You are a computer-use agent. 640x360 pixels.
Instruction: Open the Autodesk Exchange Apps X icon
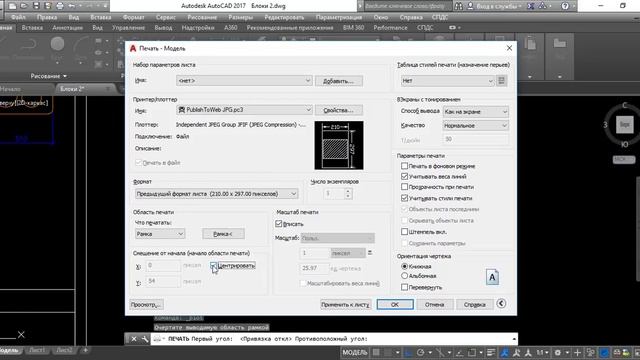click(x=531, y=6)
